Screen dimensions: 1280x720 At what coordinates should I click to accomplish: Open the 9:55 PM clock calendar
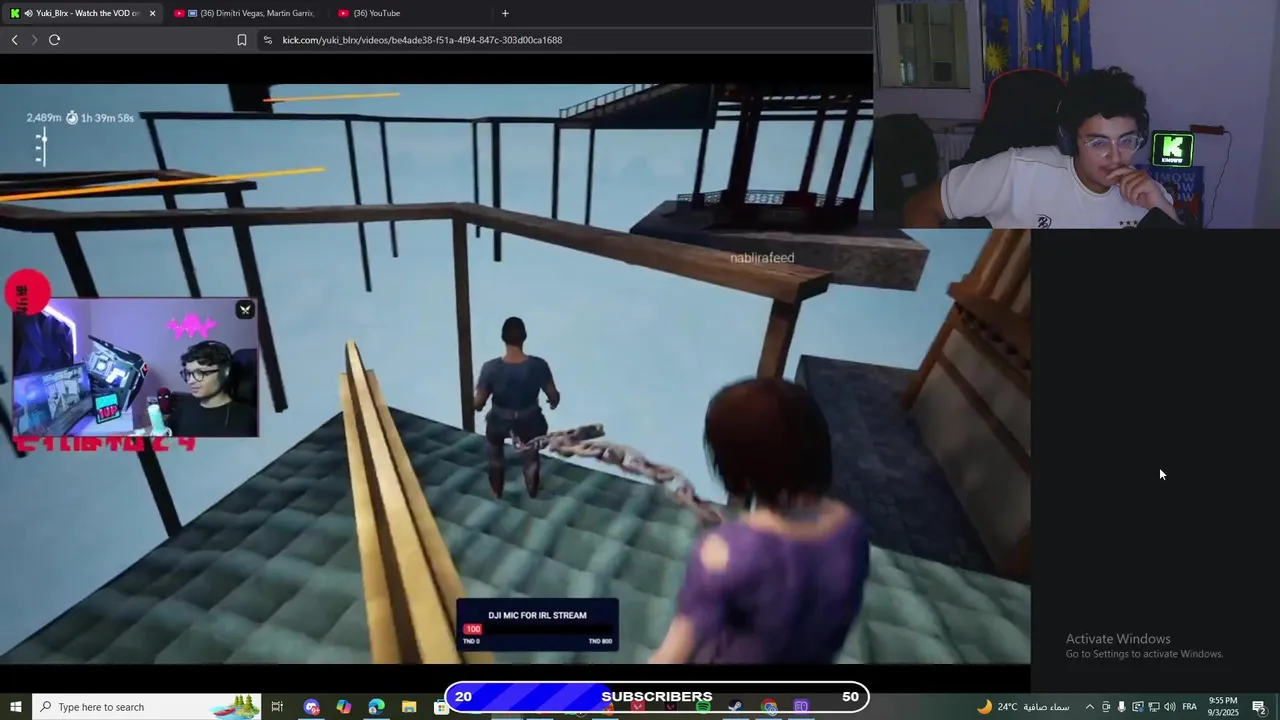coord(1223,707)
